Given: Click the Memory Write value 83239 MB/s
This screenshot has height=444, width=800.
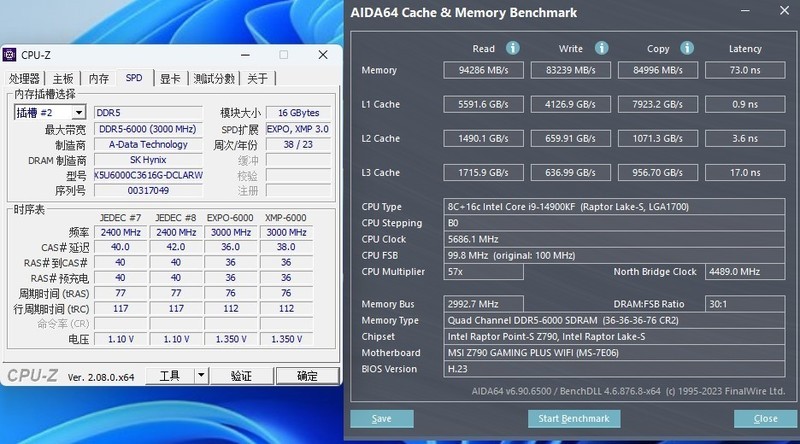Looking at the screenshot, I should pos(570,70).
